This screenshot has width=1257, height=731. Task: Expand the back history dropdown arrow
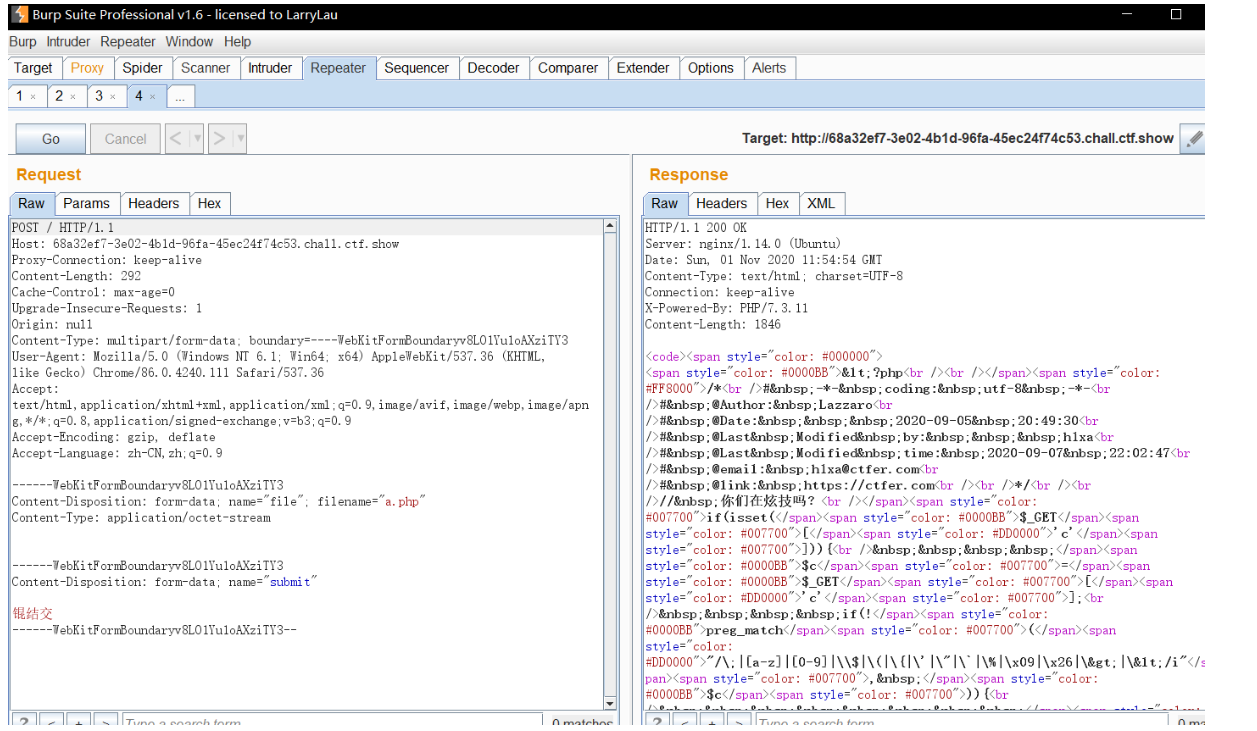(x=197, y=139)
